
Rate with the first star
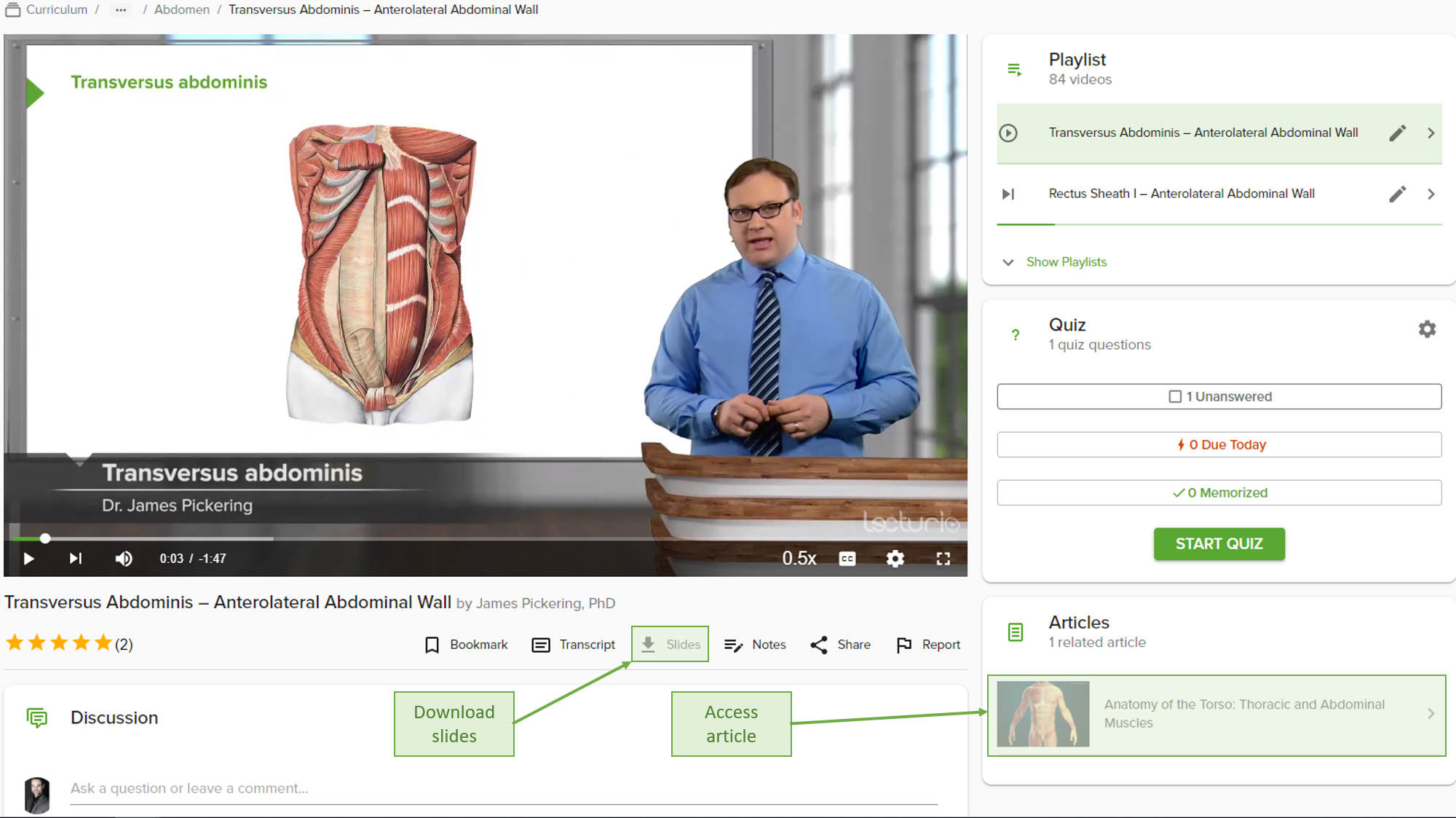(x=15, y=642)
